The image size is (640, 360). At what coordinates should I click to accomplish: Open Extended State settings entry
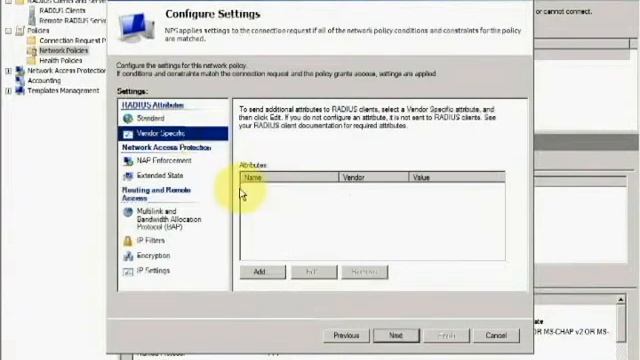pos(160,176)
